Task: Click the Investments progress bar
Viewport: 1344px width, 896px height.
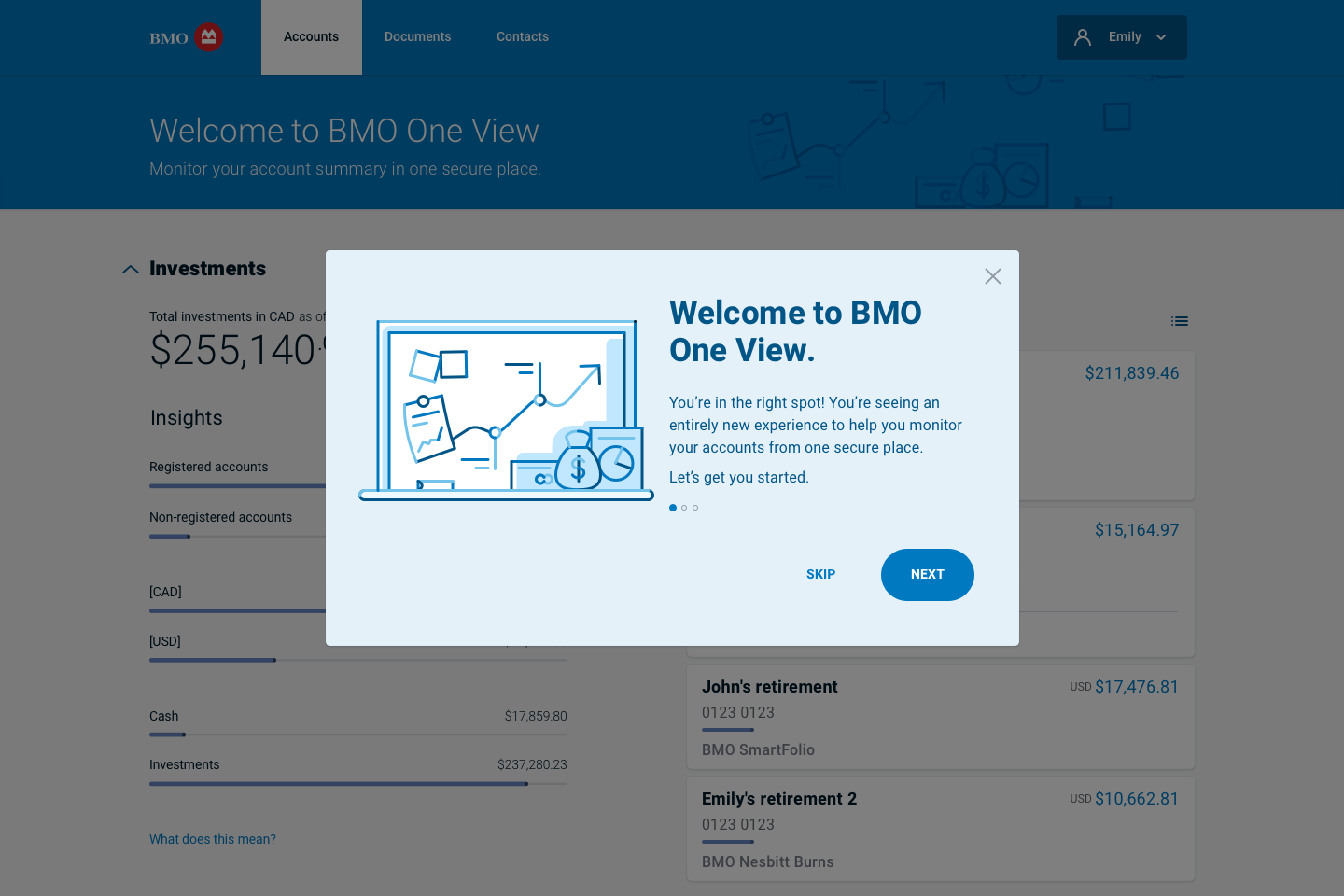Action: (x=358, y=784)
